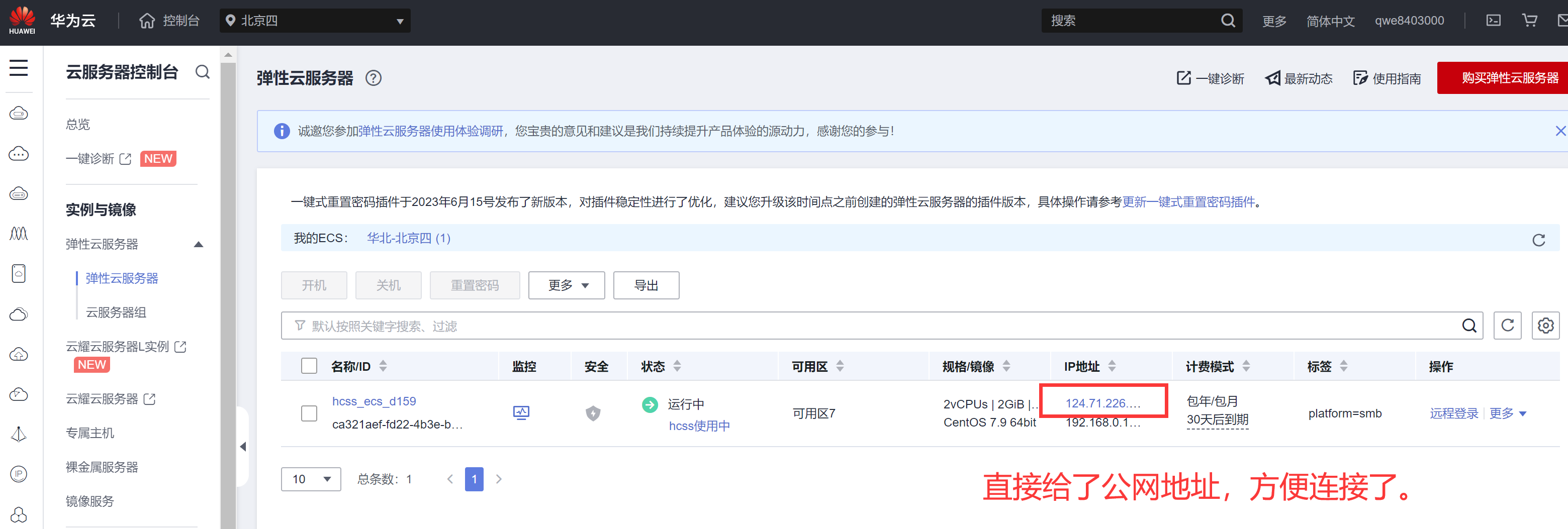The height and width of the screenshot is (529, 1568).
Task: Open the shopping cart icon
Action: 1529,21
